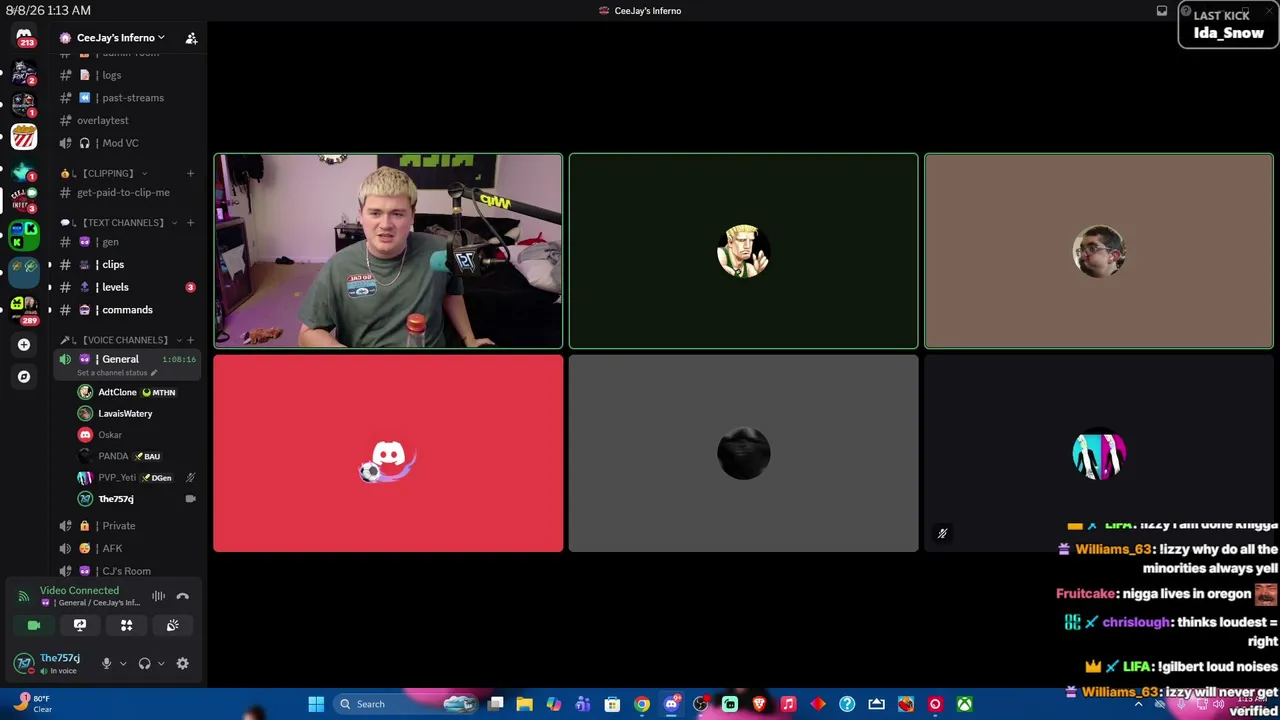
Task: Focus the brown tile with glasses avatar
Action: point(1099,251)
